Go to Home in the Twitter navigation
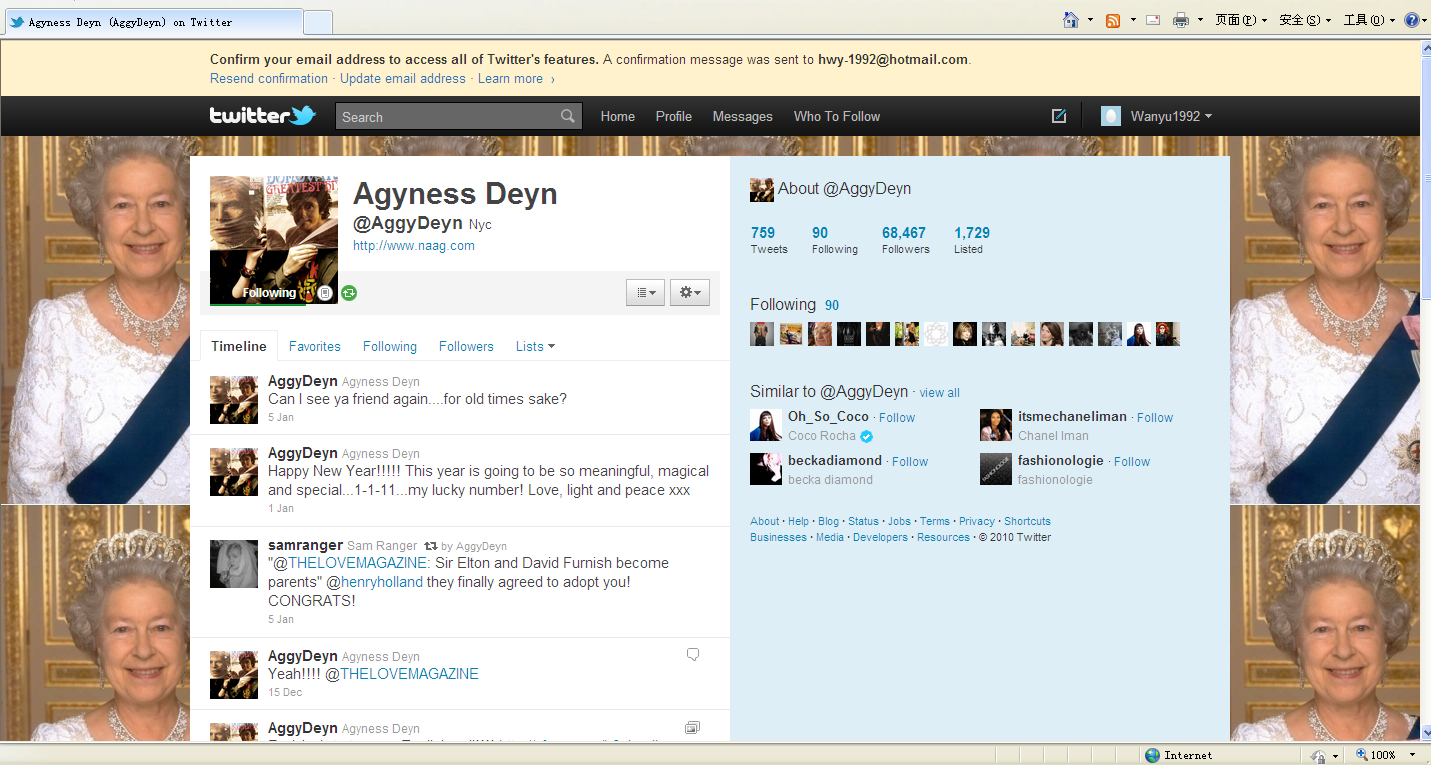This screenshot has height=765, width=1431. coord(618,116)
